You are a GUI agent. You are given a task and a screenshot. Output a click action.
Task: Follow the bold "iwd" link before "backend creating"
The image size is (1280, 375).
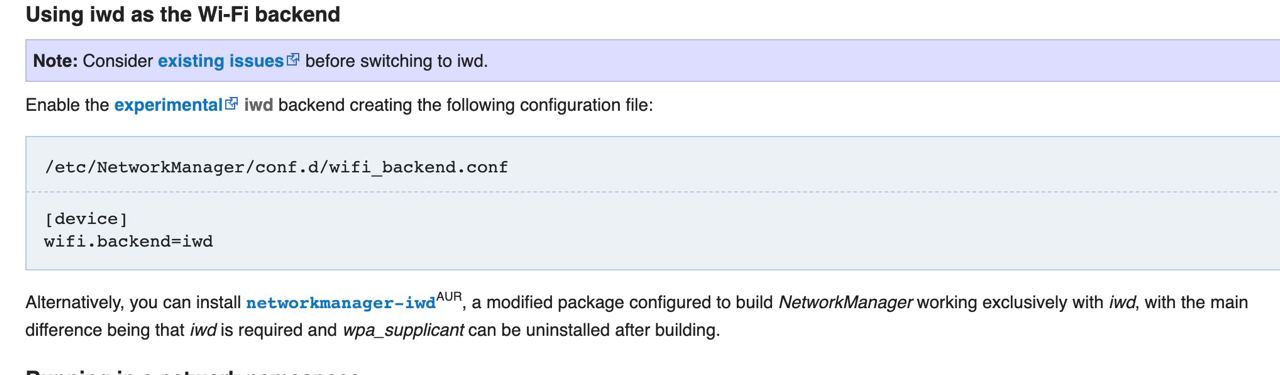(x=259, y=104)
